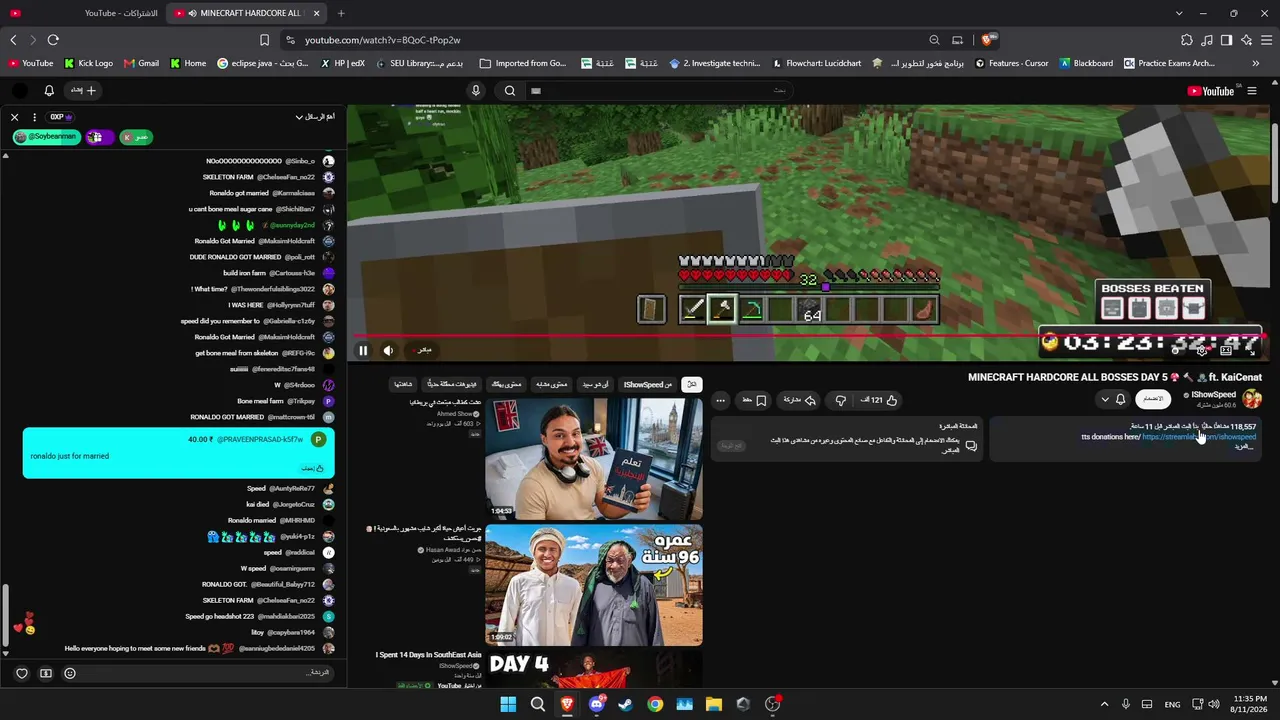The image size is (1280, 720).
Task: Open live chat three-dot options menu
Action: (35, 117)
